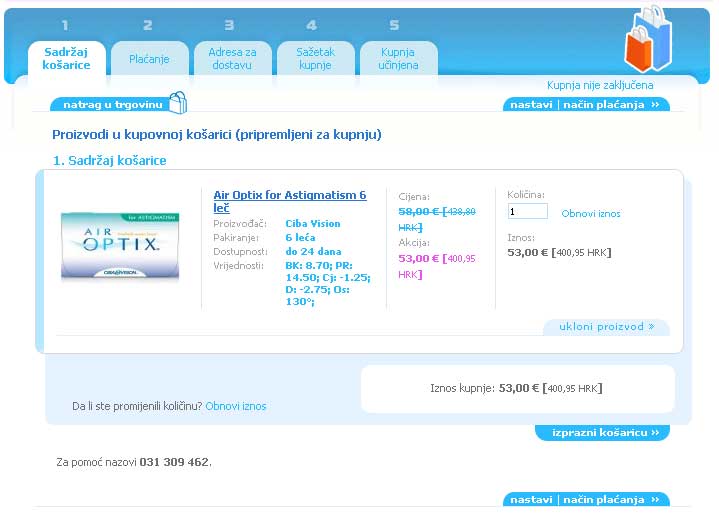
Task: Click the shopping bags icon
Action: (648, 39)
